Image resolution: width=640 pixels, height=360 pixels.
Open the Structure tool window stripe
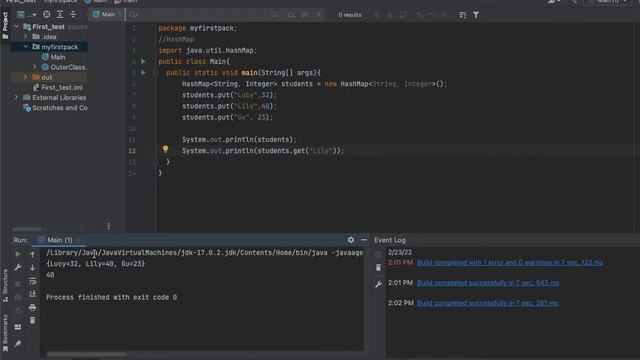5,285
